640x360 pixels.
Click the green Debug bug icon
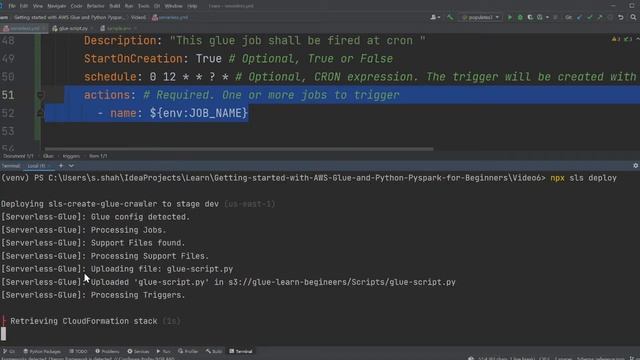(x=520, y=18)
